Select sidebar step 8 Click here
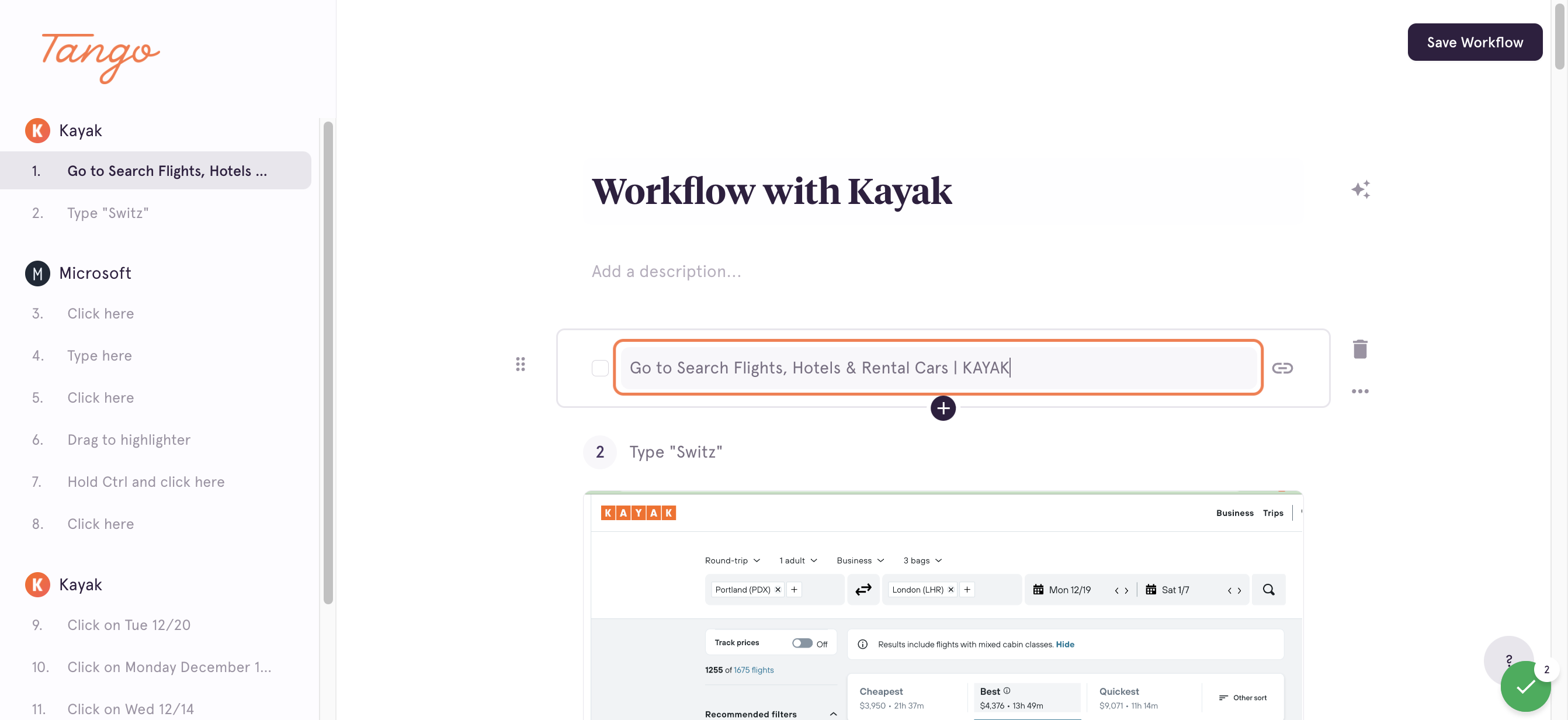 coord(155,524)
